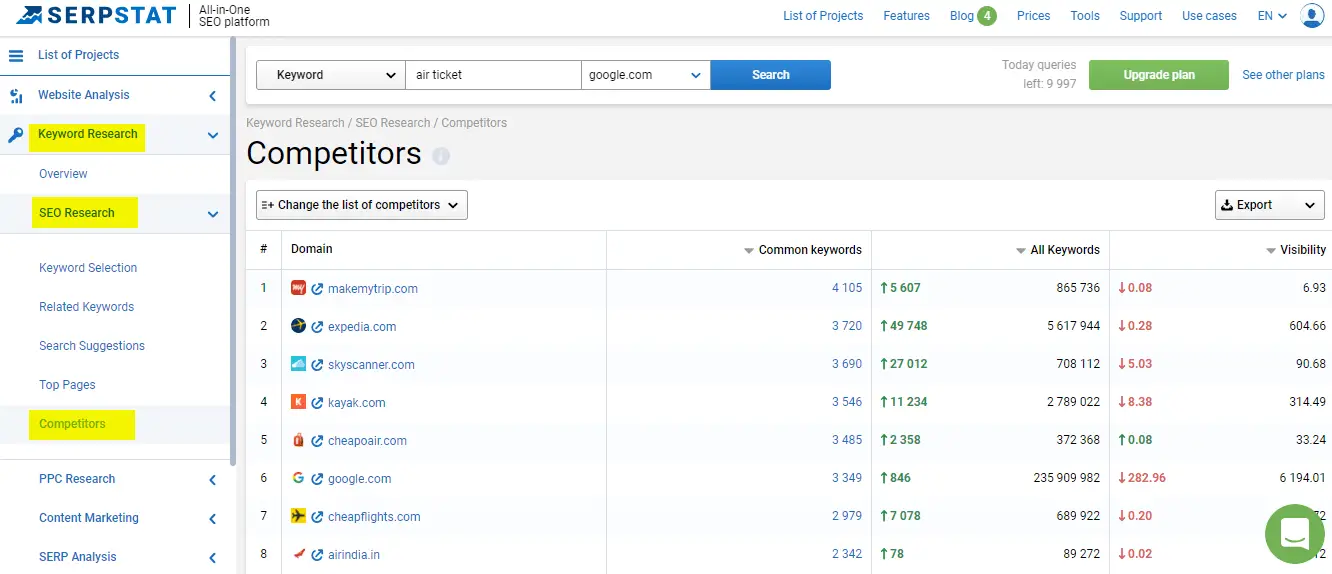Screen dimensions: 1332x574
Task: Open Support in top navigation
Action: point(1141,16)
